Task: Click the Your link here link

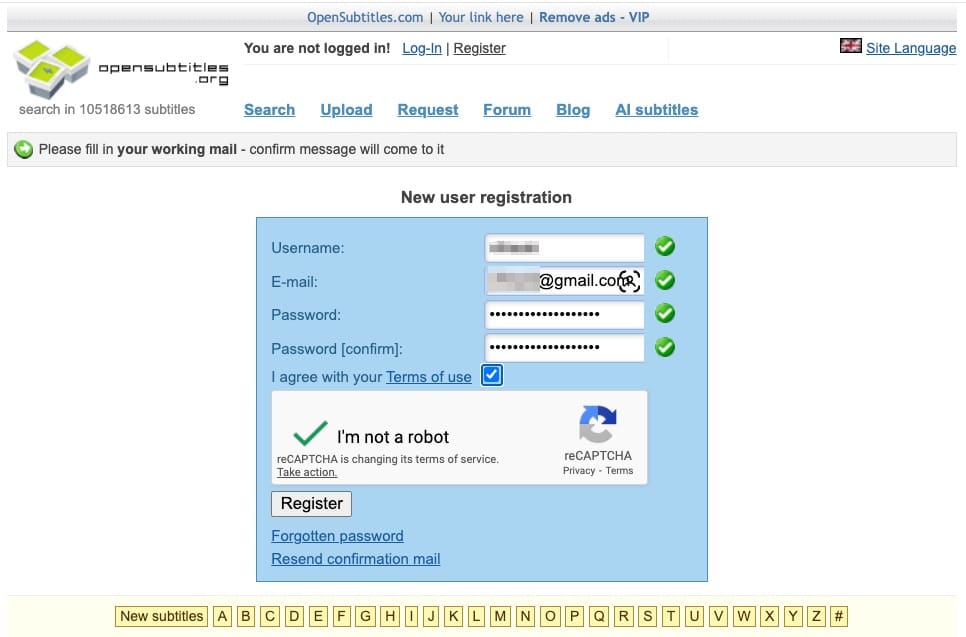Action: [x=481, y=17]
